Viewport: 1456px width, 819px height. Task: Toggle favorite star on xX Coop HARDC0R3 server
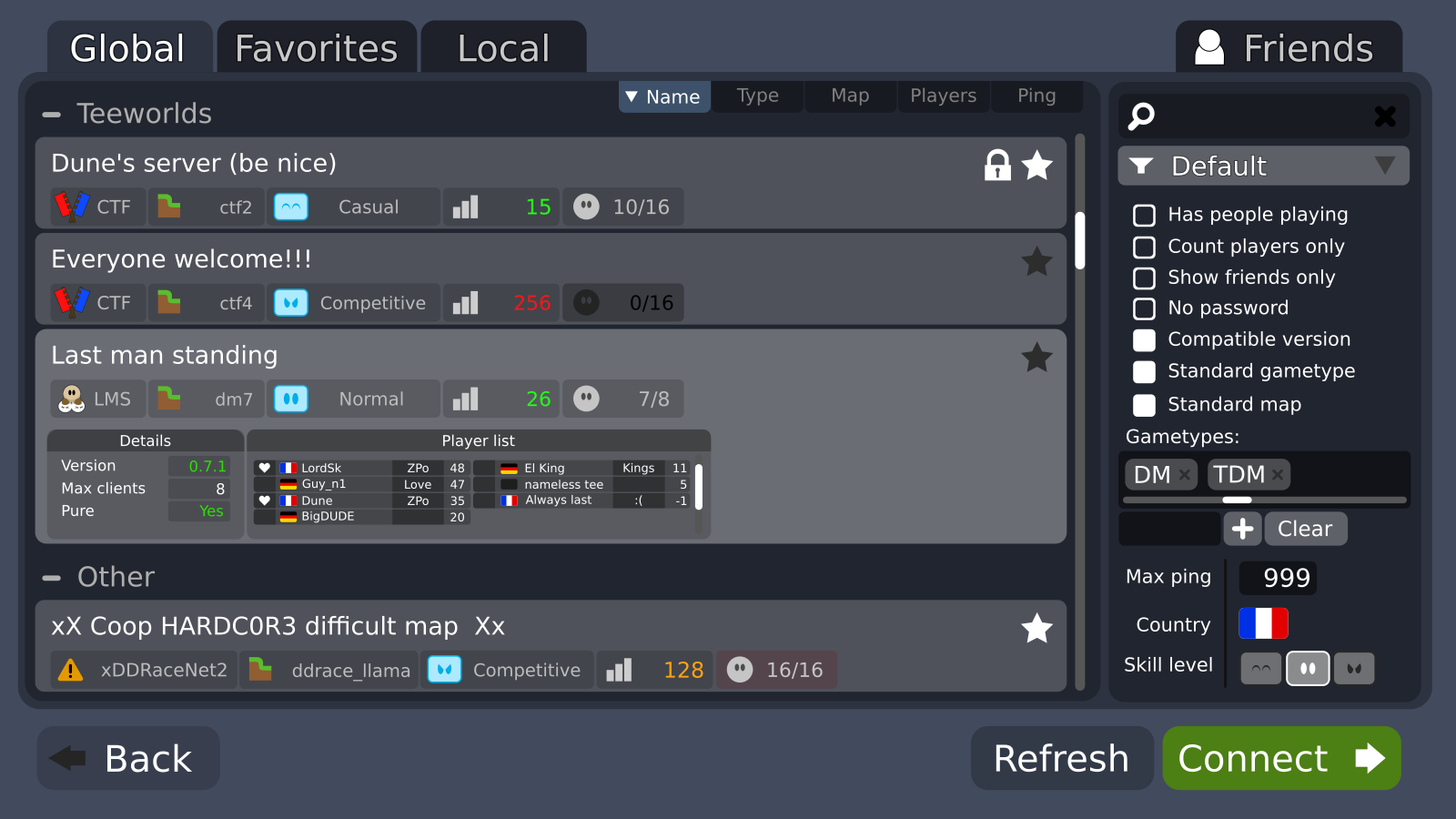click(x=1037, y=628)
